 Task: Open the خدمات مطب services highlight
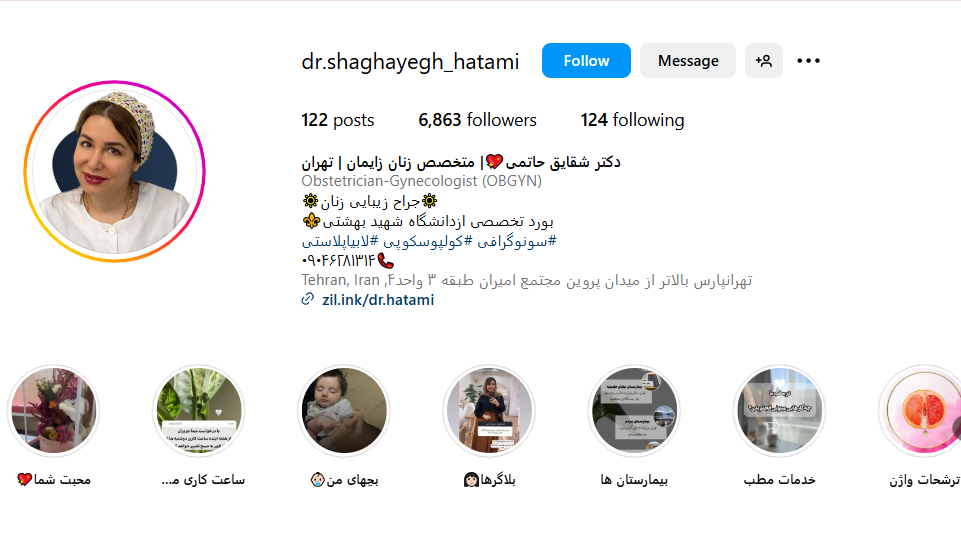click(x=779, y=411)
